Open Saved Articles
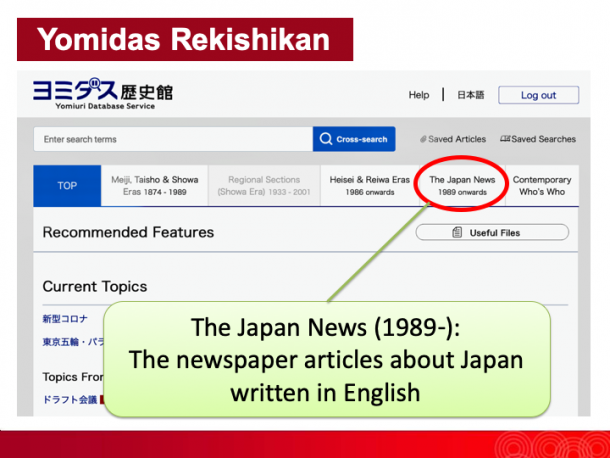The width and height of the screenshot is (610, 458). coord(453,139)
